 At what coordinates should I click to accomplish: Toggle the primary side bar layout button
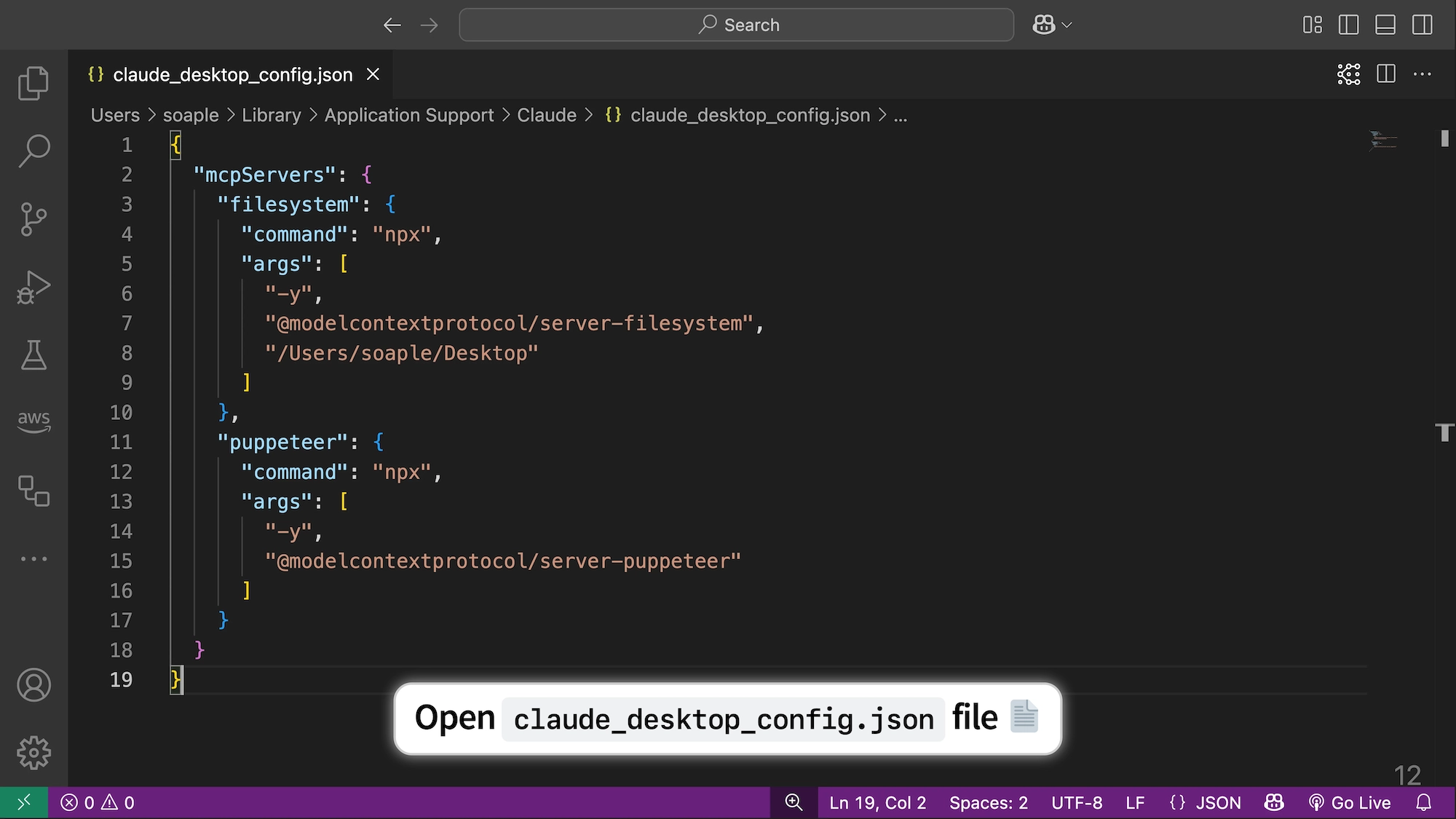[1348, 25]
